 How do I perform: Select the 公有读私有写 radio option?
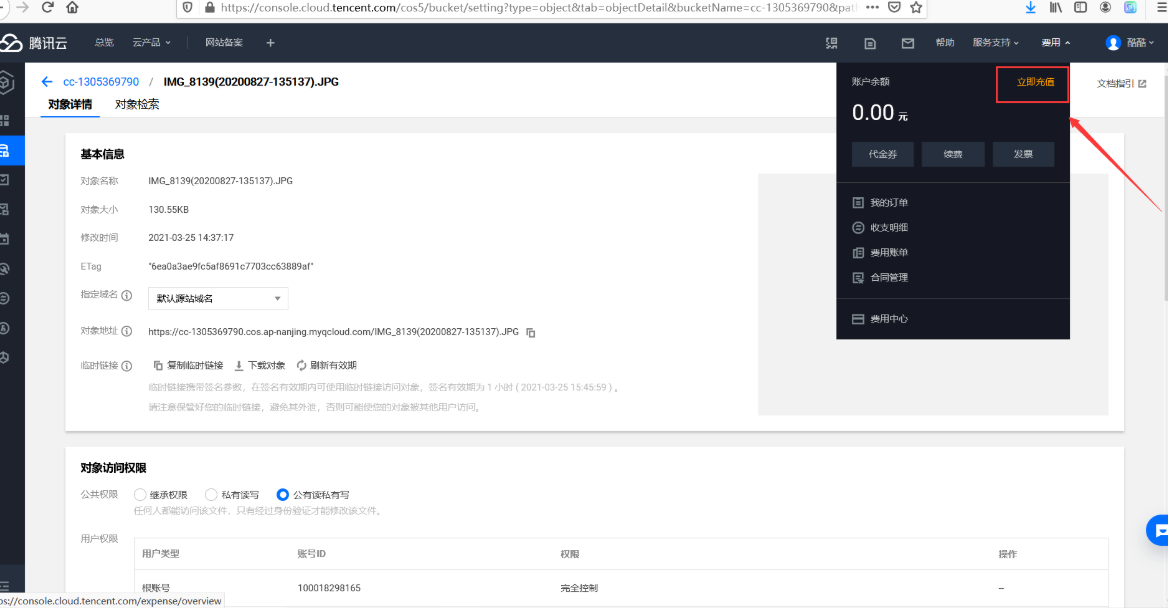coord(283,495)
